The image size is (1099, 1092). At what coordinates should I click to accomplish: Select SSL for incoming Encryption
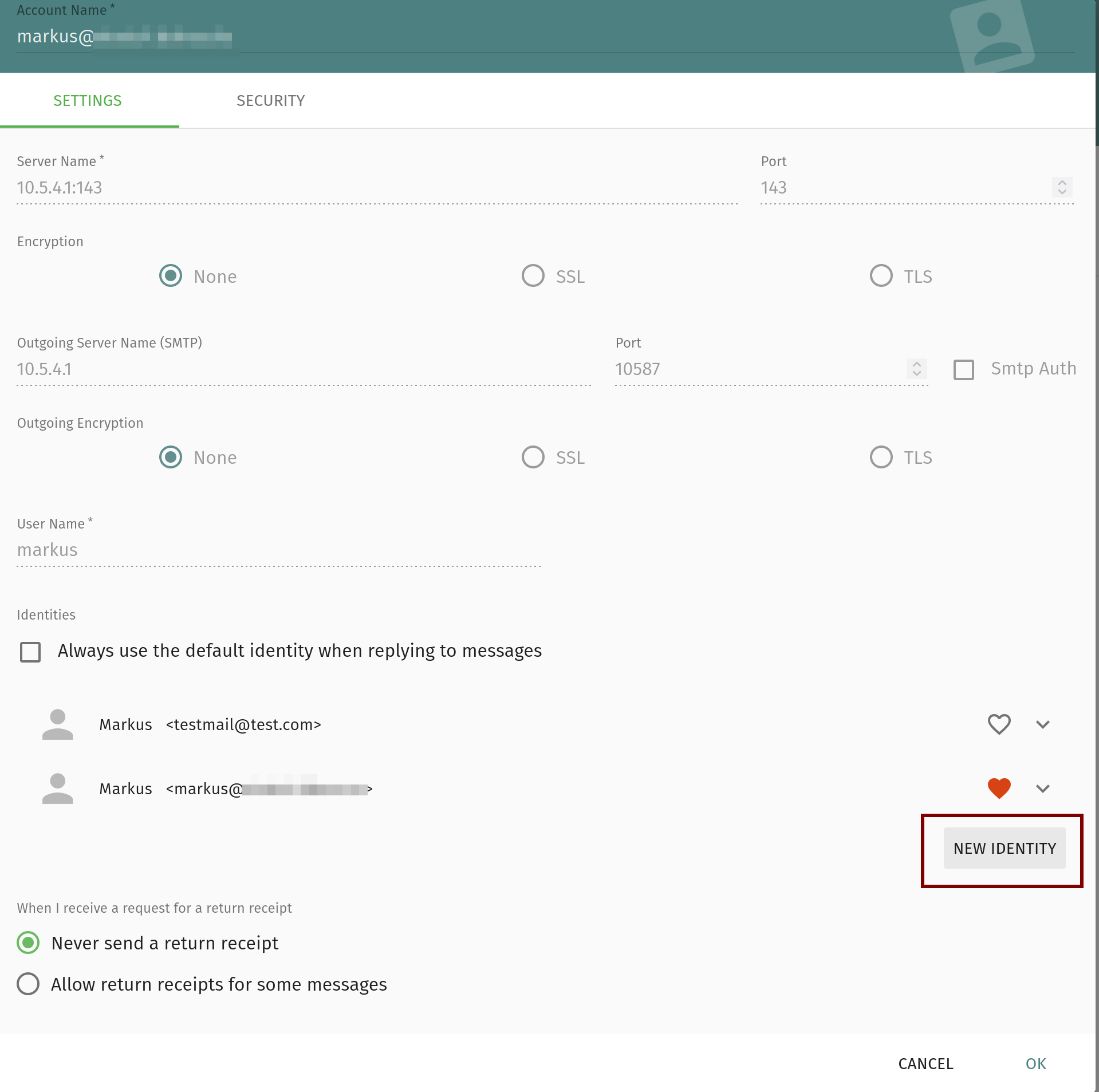[533, 276]
